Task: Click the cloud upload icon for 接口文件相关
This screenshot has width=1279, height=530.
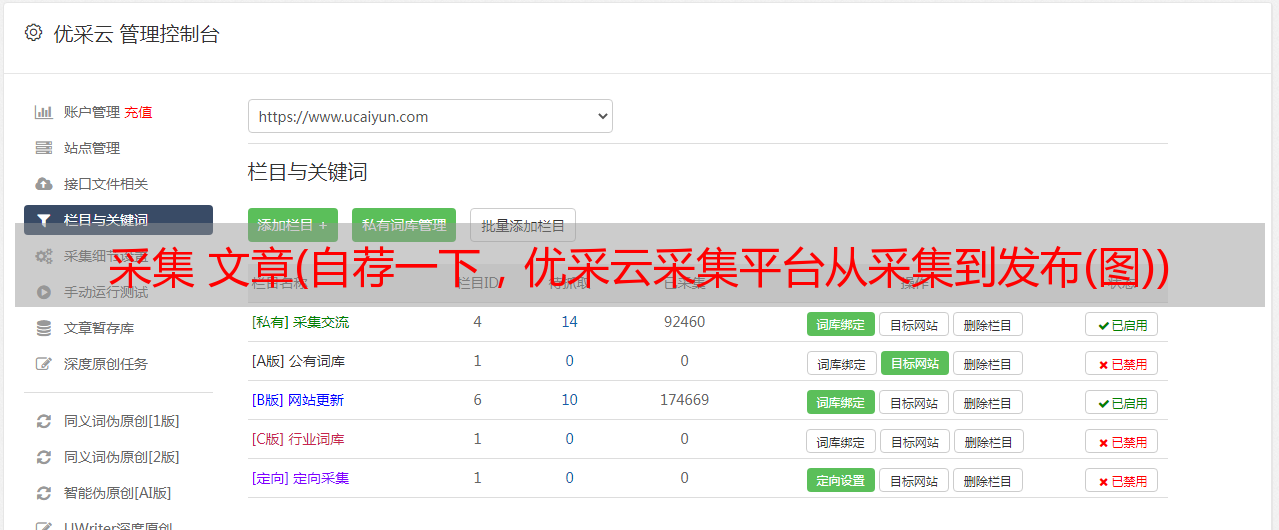Action: (43, 184)
